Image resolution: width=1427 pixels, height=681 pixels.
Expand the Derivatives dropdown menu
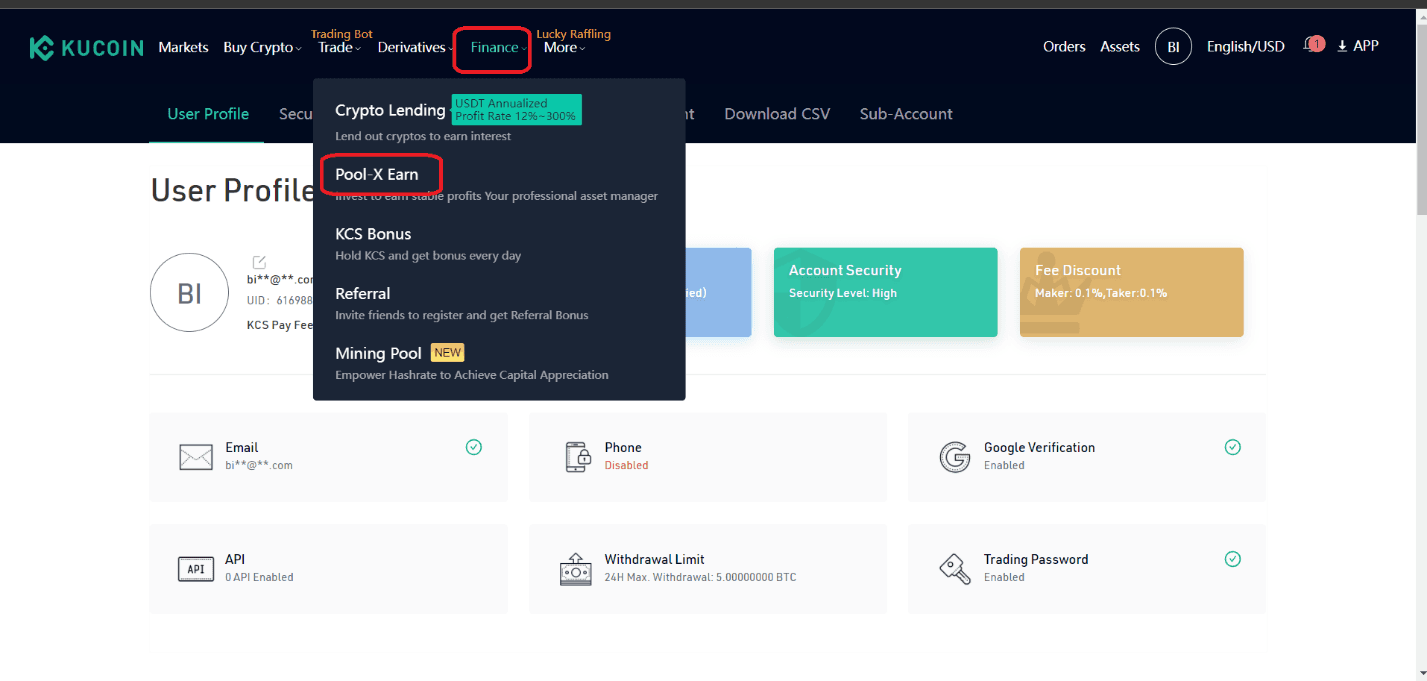[415, 47]
